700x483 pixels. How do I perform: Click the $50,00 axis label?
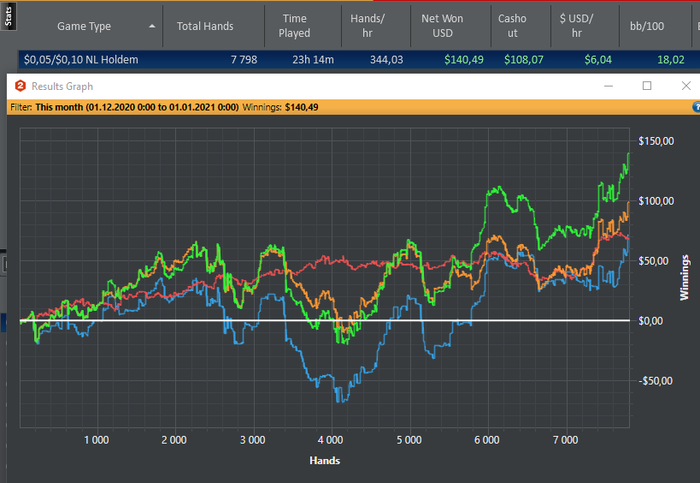[653, 261]
